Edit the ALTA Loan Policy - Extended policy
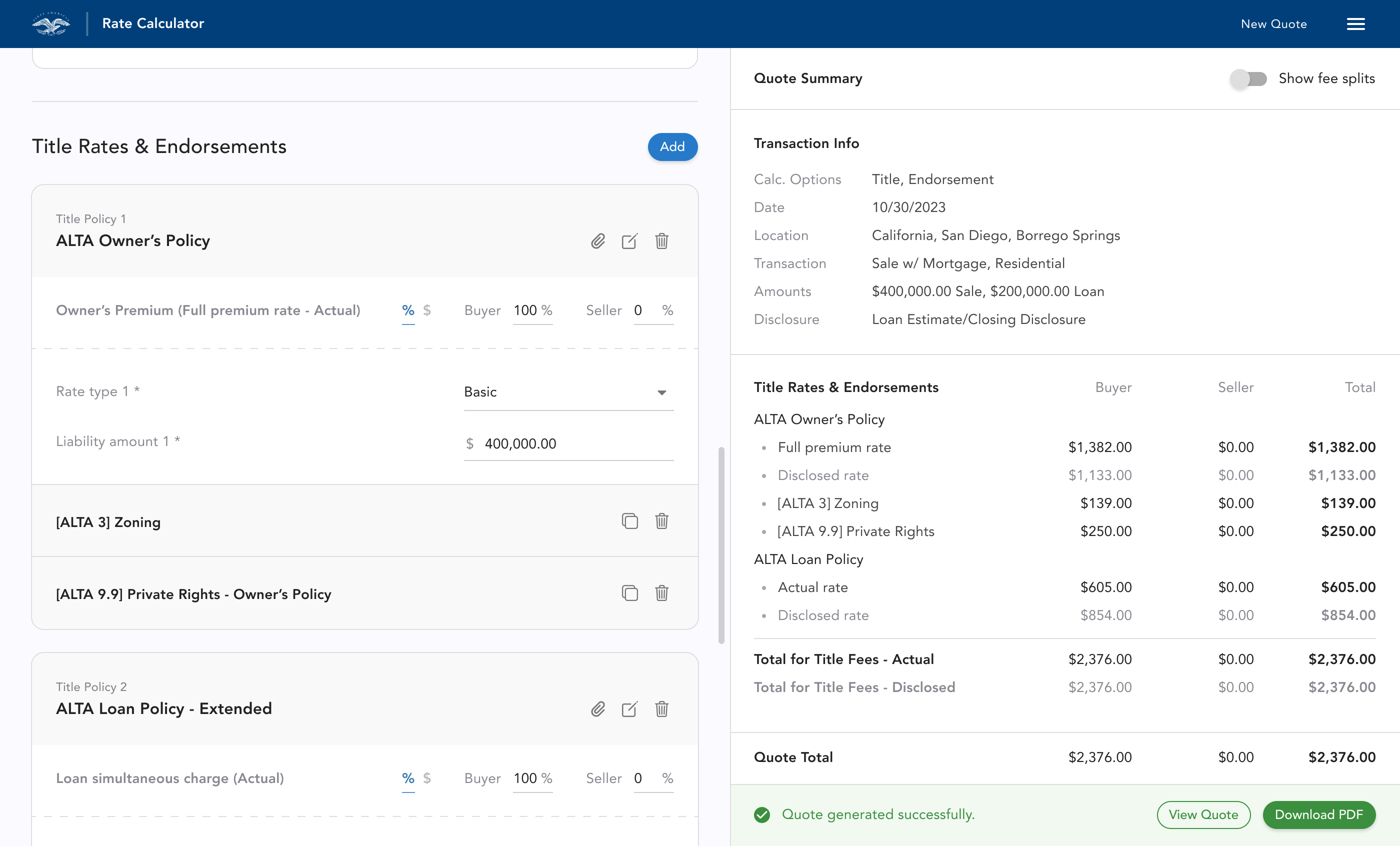Image resolution: width=1400 pixels, height=846 pixels. tap(629, 709)
